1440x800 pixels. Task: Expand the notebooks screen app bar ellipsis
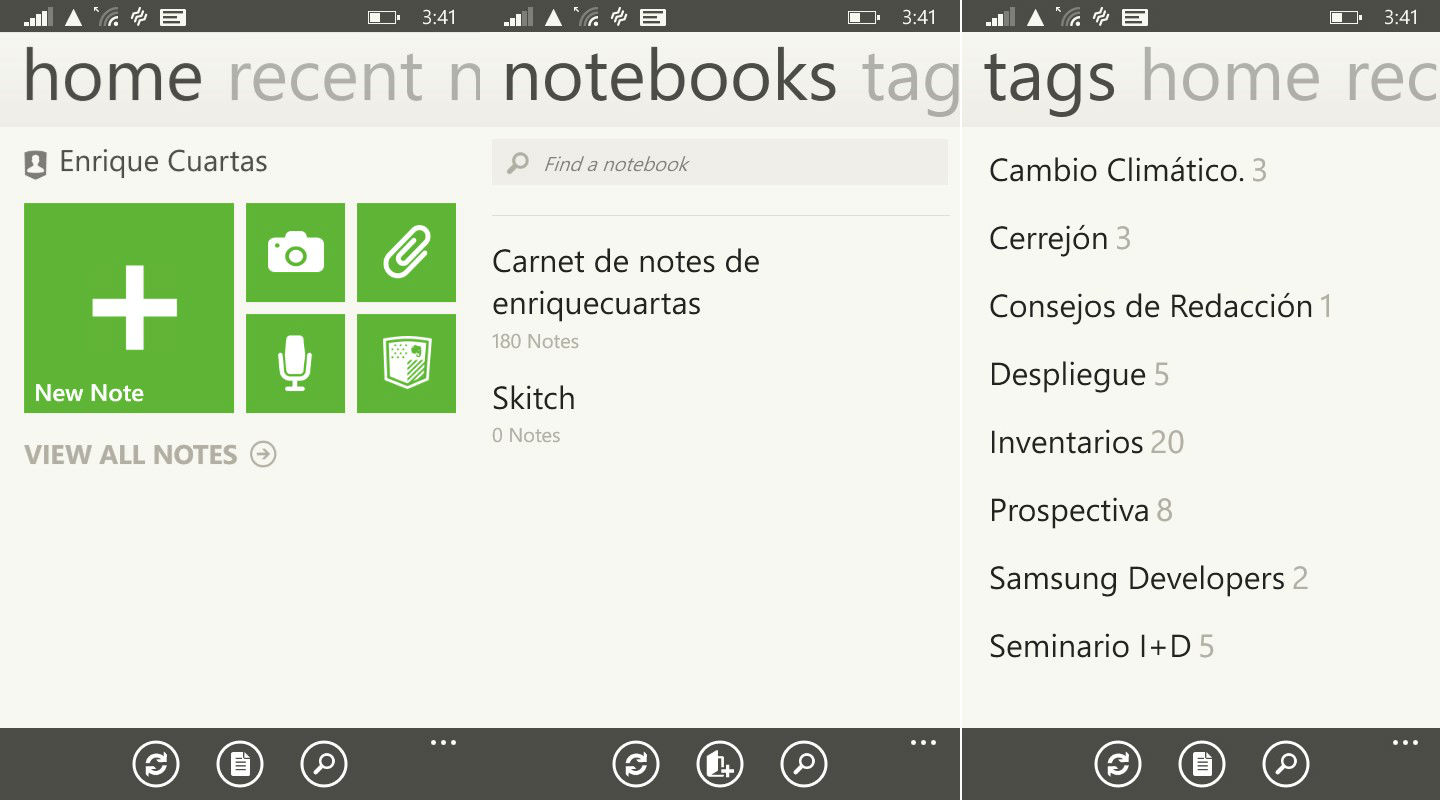pyautogui.click(x=923, y=743)
